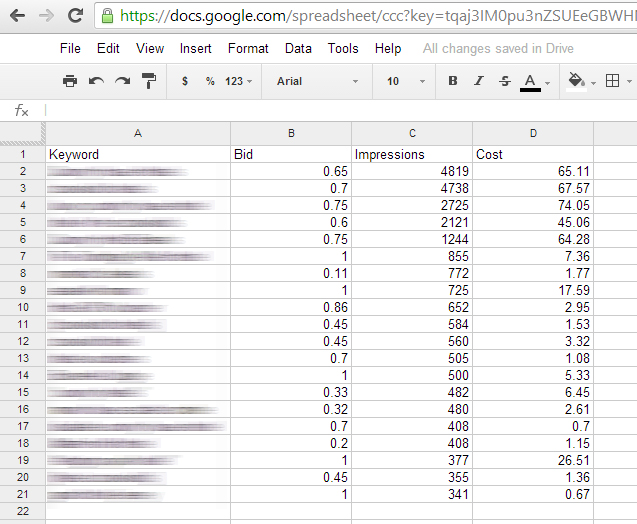Viewport: 637px width, 524px height.
Task: Open the Data menu
Action: click(x=298, y=48)
